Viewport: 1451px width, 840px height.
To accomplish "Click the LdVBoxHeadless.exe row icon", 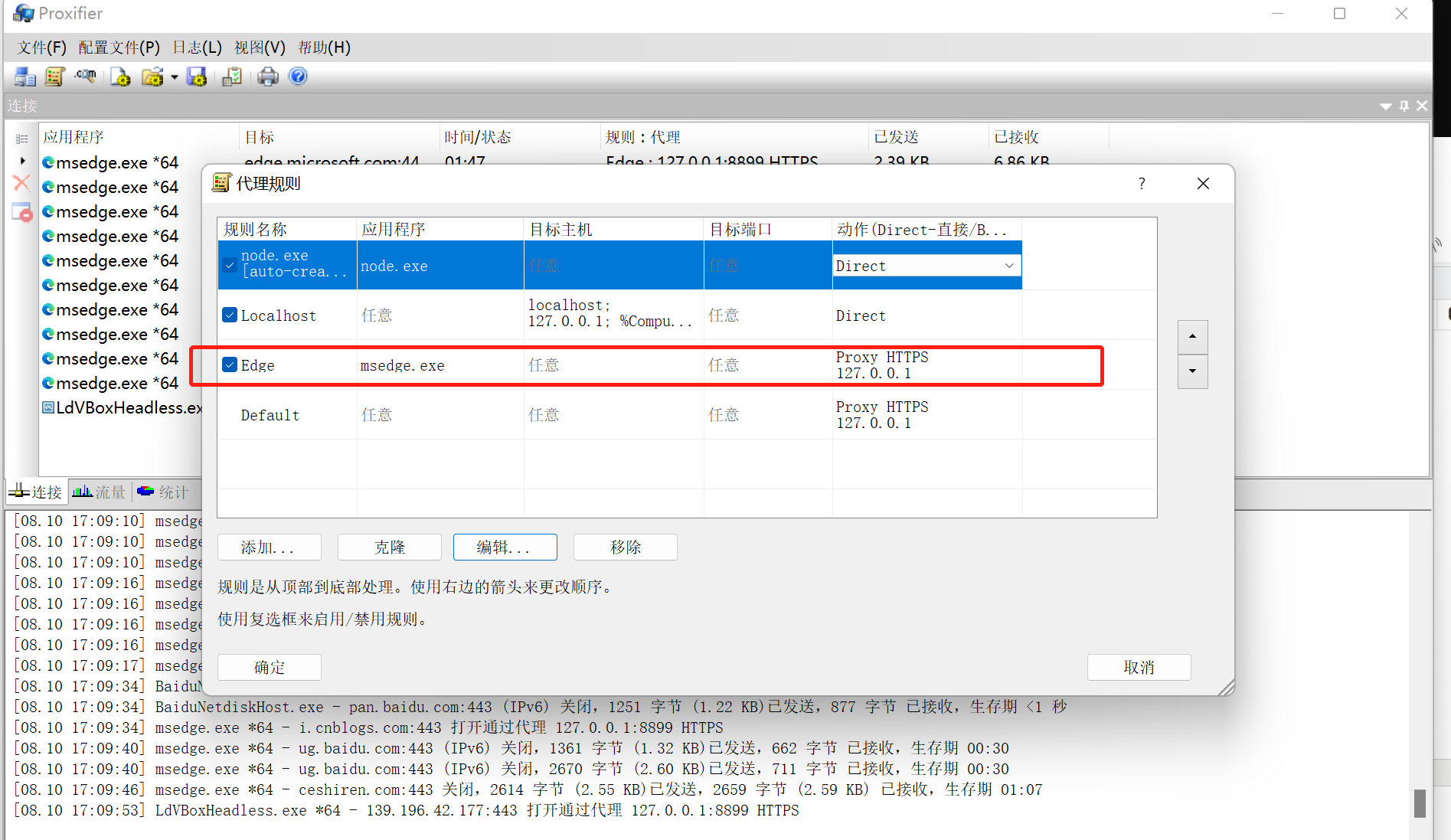I will click(48, 407).
